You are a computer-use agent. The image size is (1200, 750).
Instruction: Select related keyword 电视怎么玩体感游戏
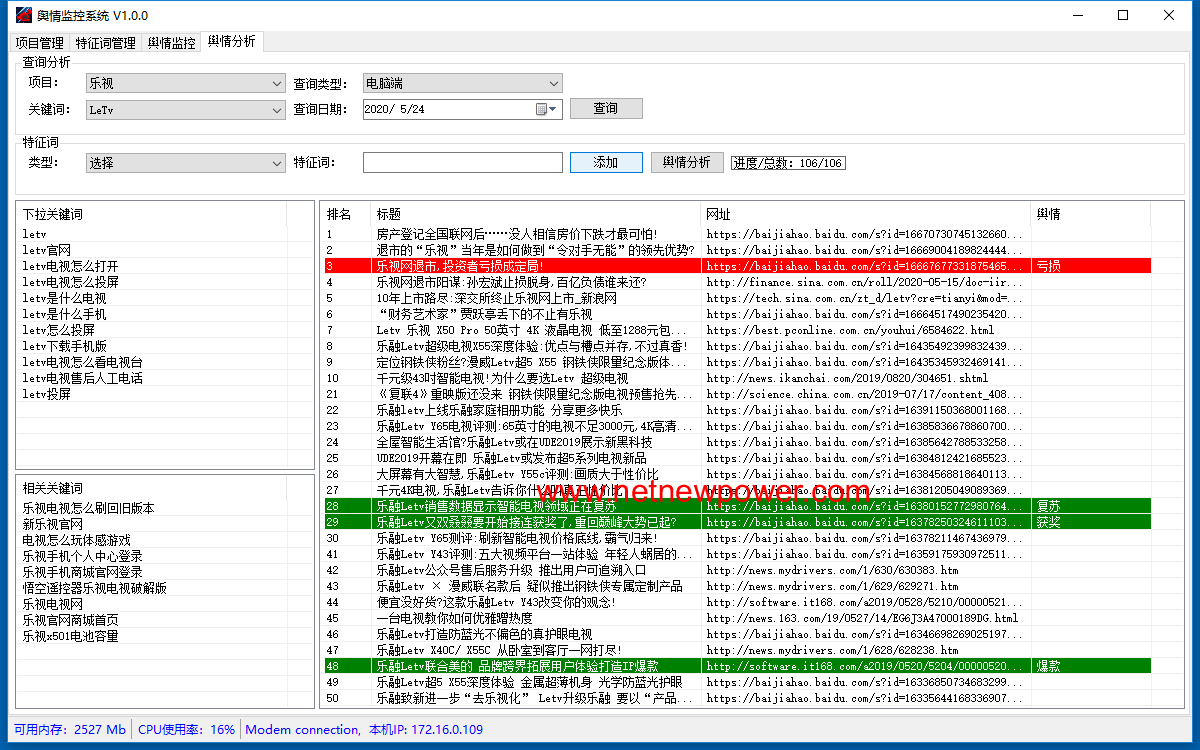(76, 540)
